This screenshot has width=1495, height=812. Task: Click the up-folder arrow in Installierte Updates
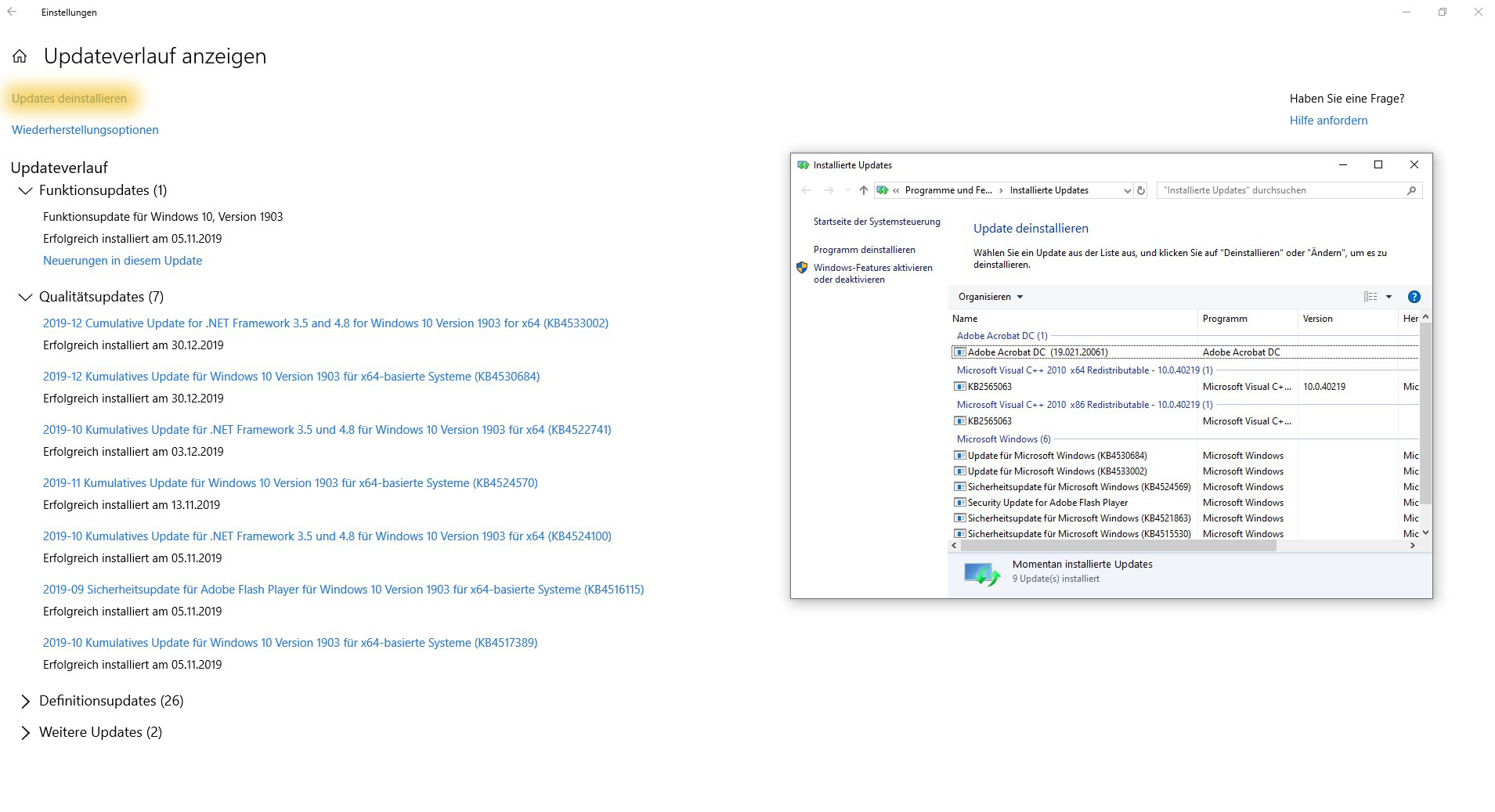863,190
